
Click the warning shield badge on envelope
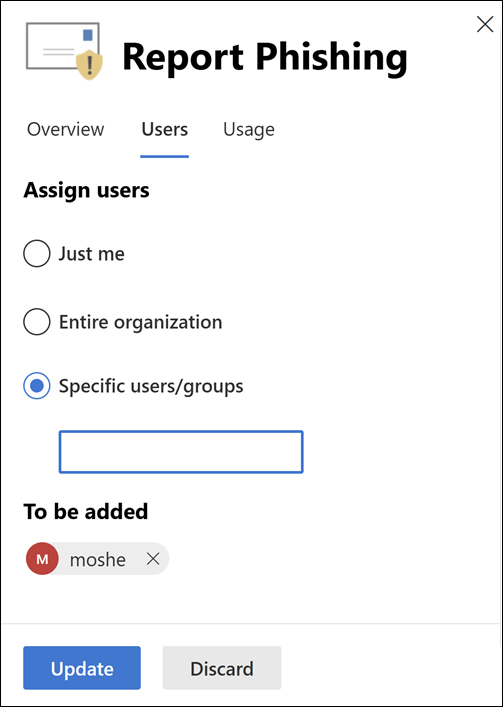click(89, 64)
